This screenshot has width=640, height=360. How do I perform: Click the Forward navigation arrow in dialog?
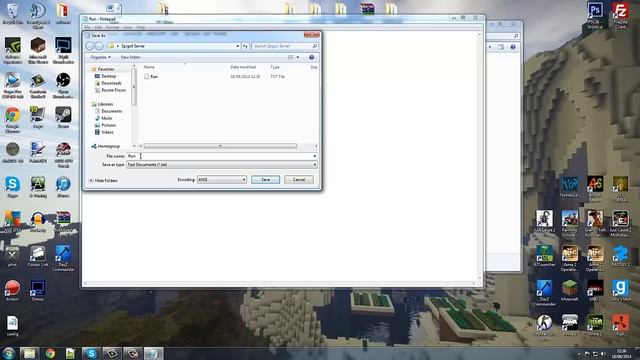tap(99, 46)
